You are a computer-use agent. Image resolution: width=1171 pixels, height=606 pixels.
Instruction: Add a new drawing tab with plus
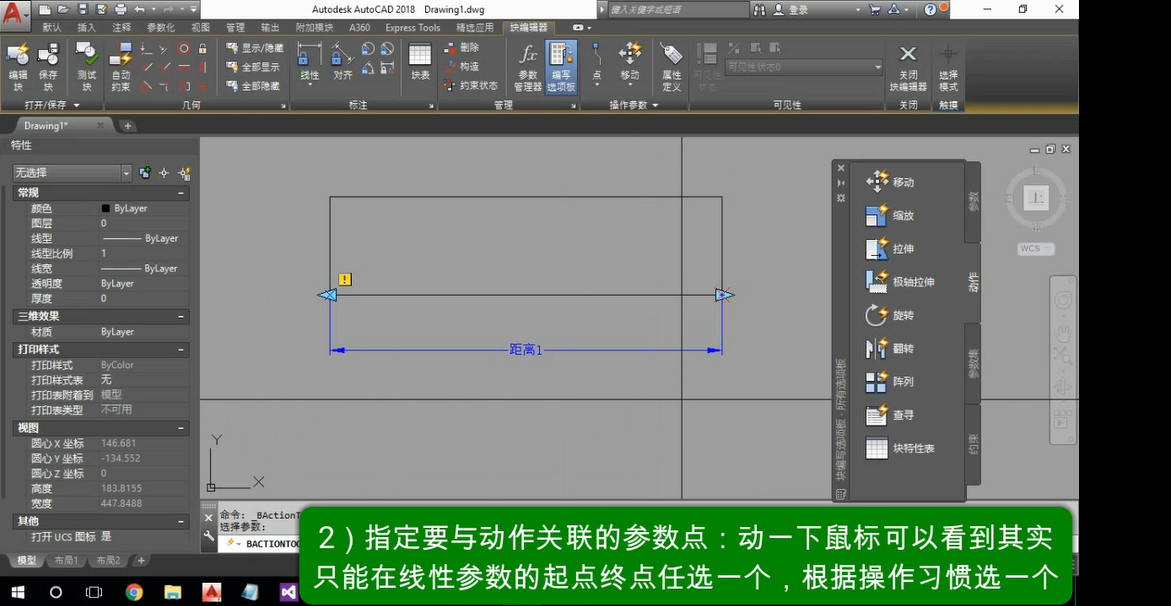point(128,126)
